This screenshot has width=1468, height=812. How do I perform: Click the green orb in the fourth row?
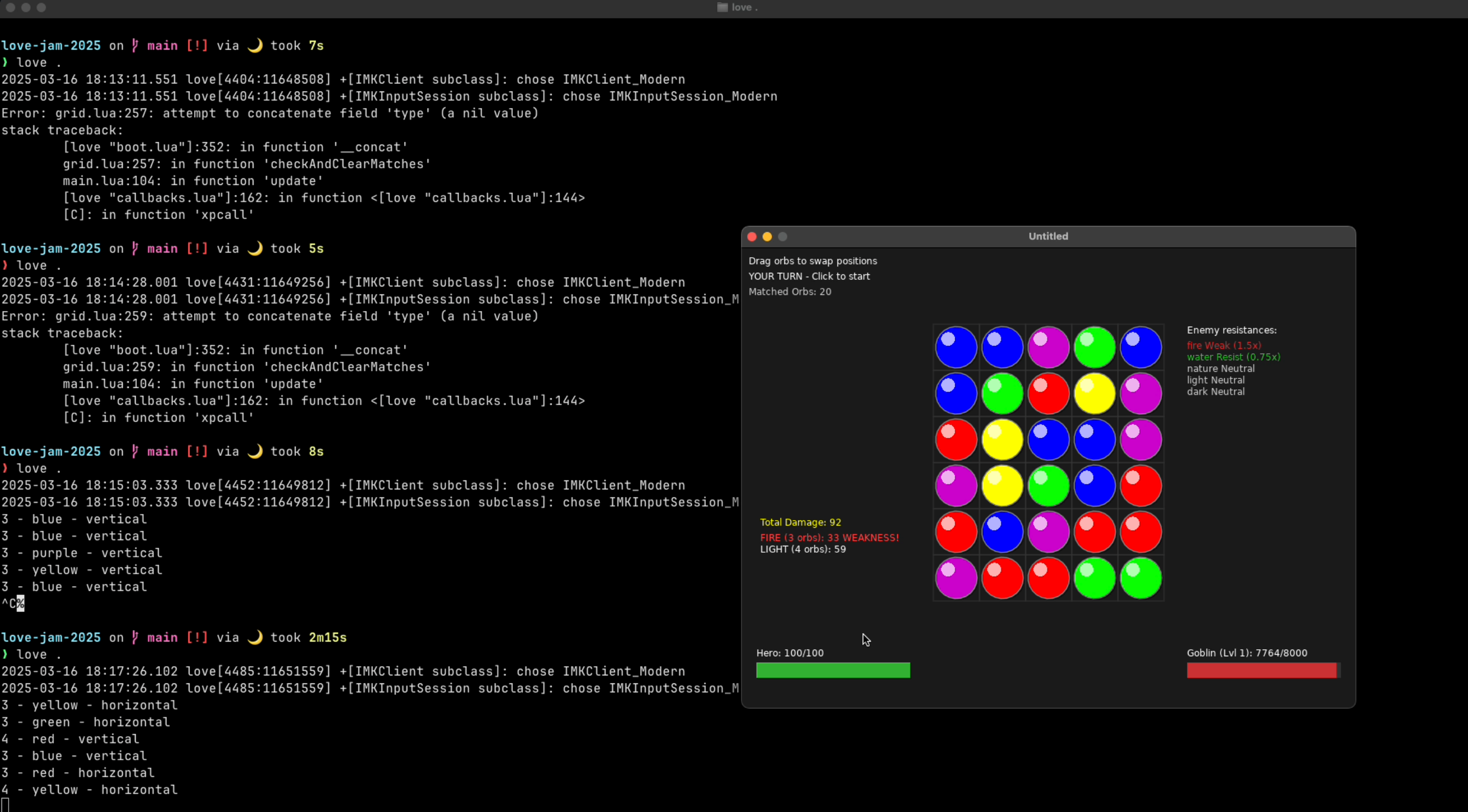[x=1048, y=486]
